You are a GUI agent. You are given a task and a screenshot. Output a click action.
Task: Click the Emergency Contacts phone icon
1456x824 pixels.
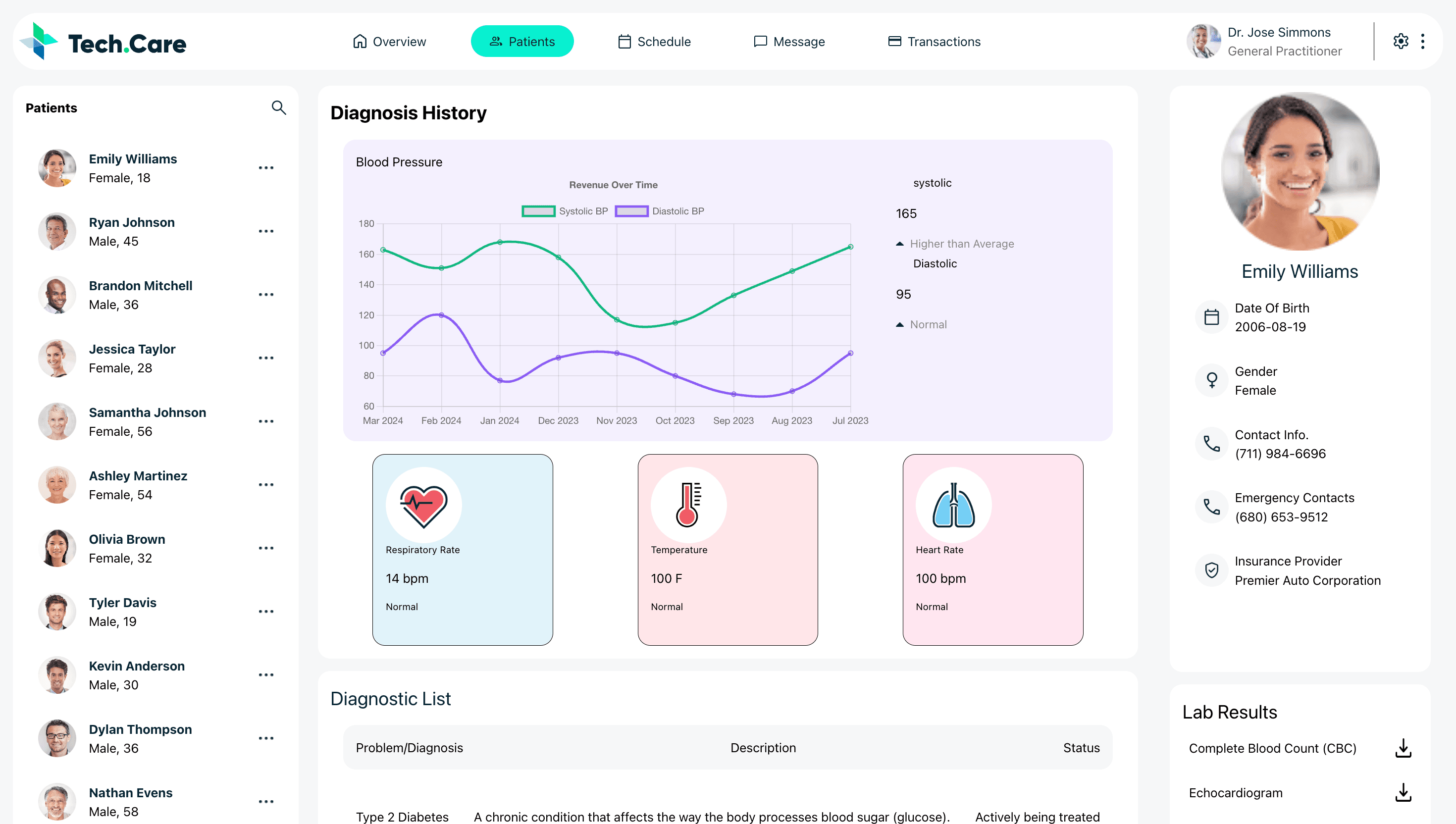(1211, 507)
